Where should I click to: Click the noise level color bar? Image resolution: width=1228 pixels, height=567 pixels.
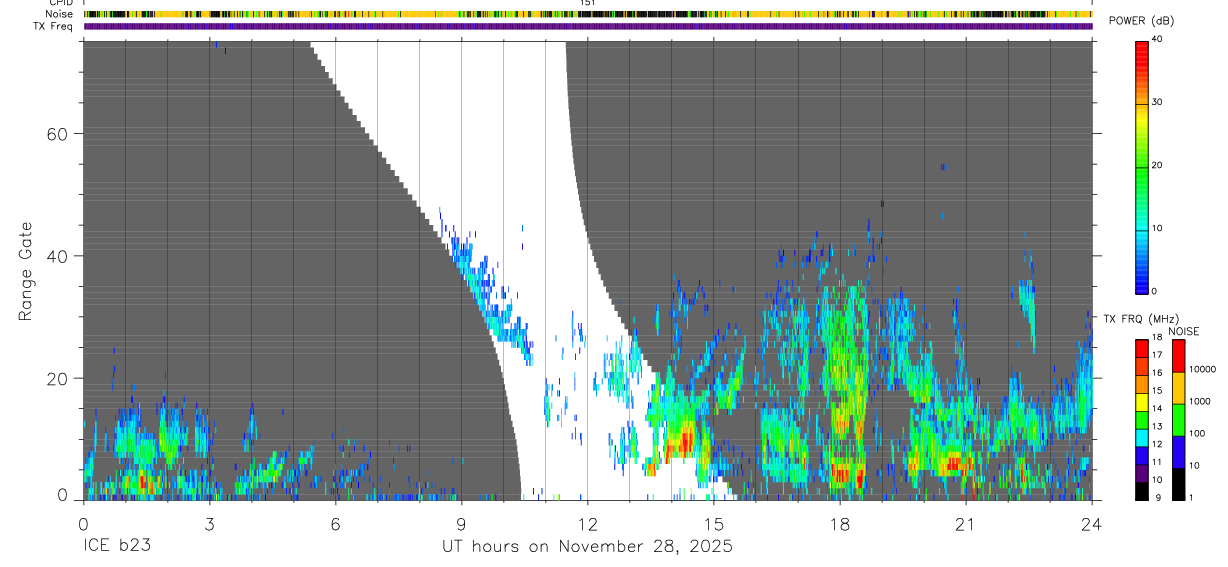[1178, 420]
